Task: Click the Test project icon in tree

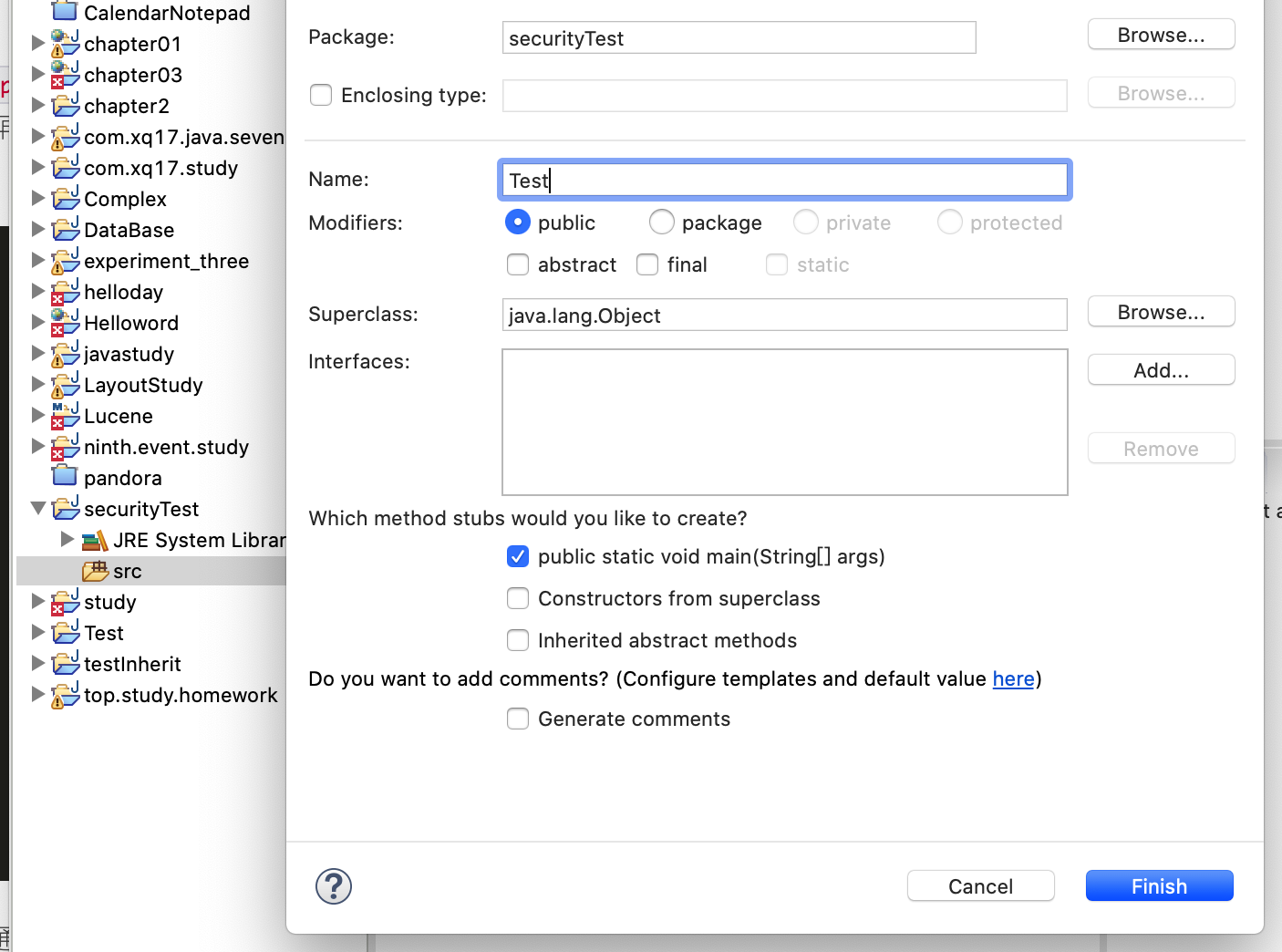Action: 65,632
